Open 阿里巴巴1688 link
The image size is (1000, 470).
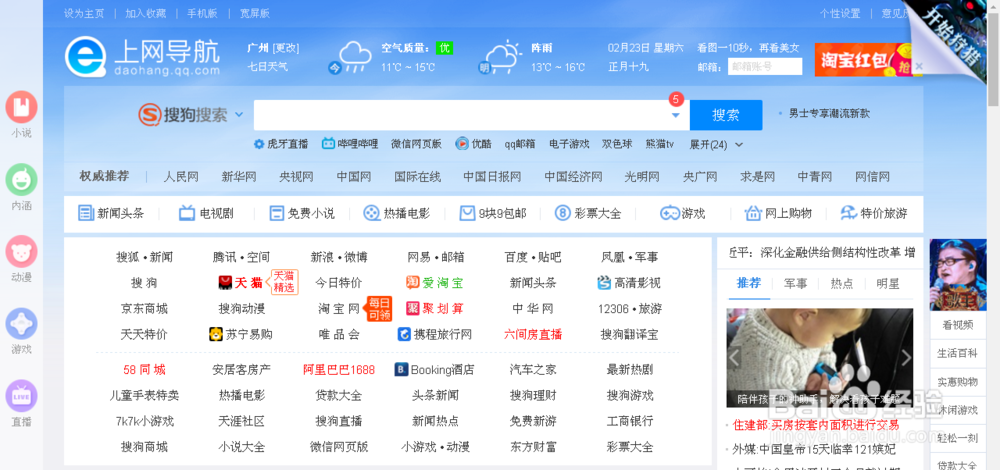[339, 369]
